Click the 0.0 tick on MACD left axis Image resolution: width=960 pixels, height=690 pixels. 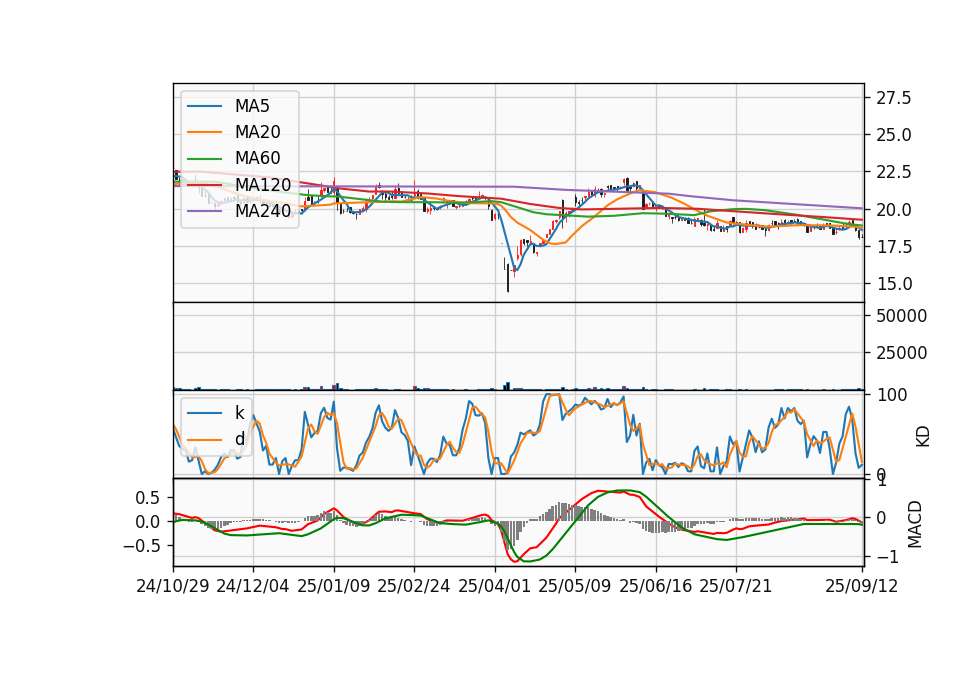tap(147, 522)
